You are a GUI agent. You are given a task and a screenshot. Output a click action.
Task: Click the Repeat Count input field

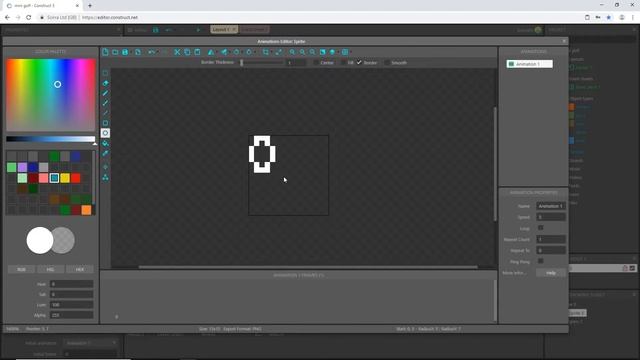tap(551, 239)
